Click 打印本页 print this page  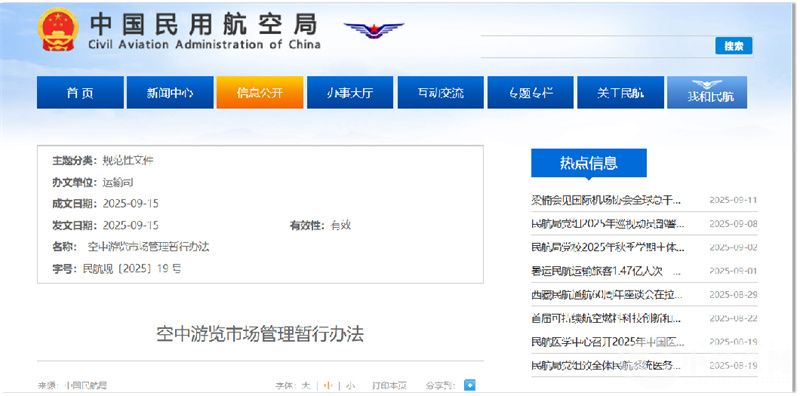389,386
